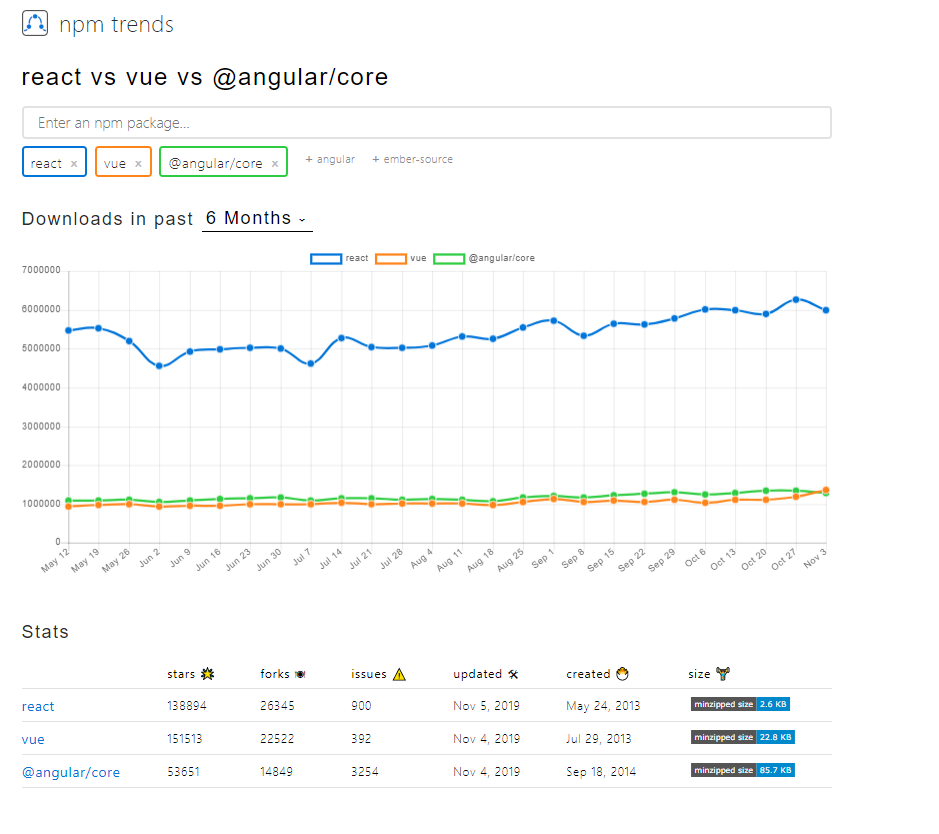The height and width of the screenshot is (834, 939).
Task: Open the react link in Stats table
Action: 38,706
